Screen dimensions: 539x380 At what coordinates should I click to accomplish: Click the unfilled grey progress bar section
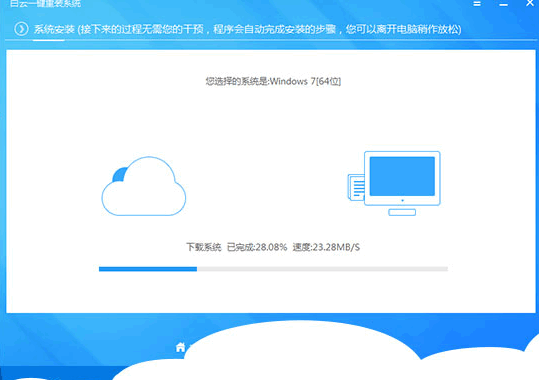322,269
